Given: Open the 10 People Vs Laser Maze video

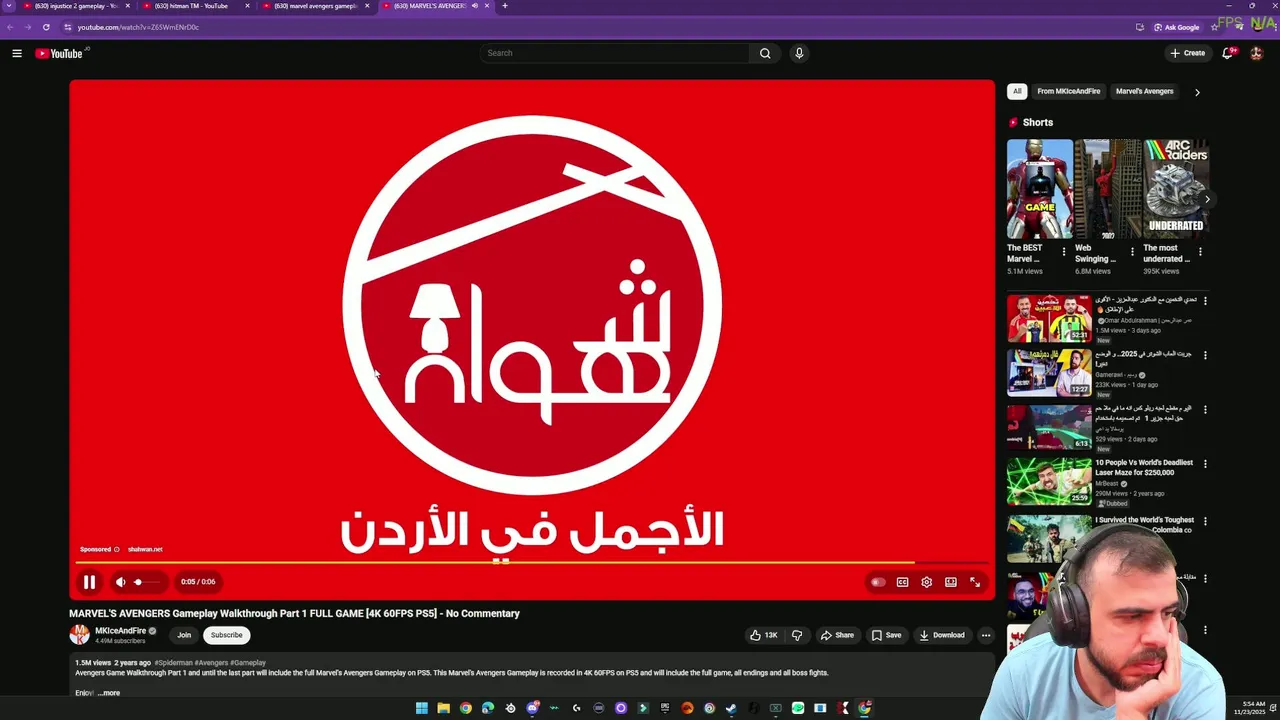Looking at the screenshot, I should pyautogui.click(x=1049, y=481).
